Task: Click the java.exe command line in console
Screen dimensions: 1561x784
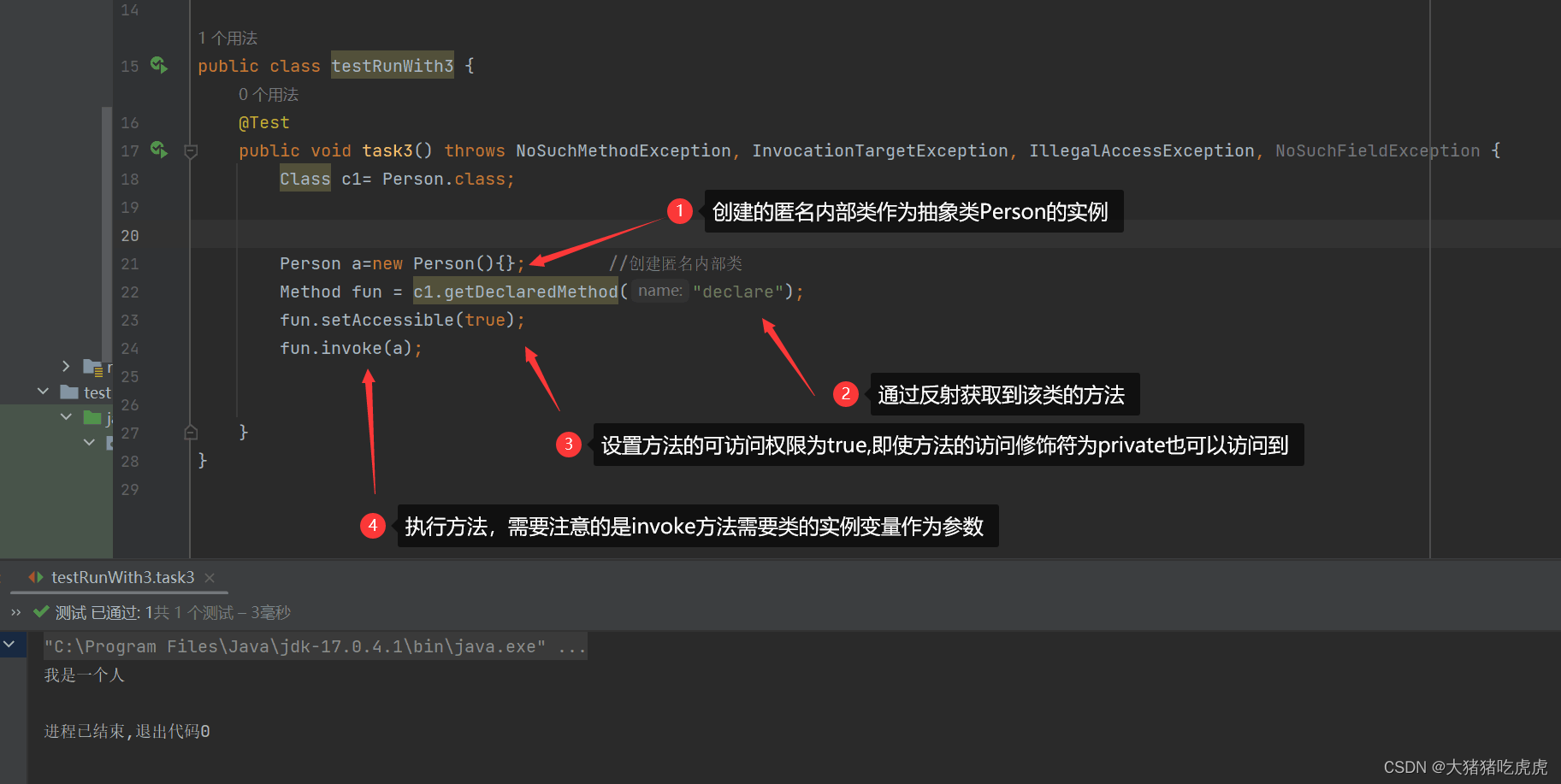Action: click(315, 646)
